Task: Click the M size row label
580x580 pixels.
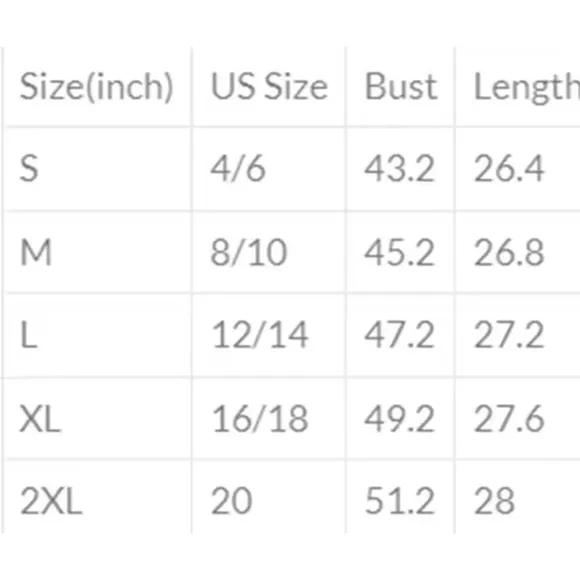Action: pyautogui.click(x=36, y=252)
